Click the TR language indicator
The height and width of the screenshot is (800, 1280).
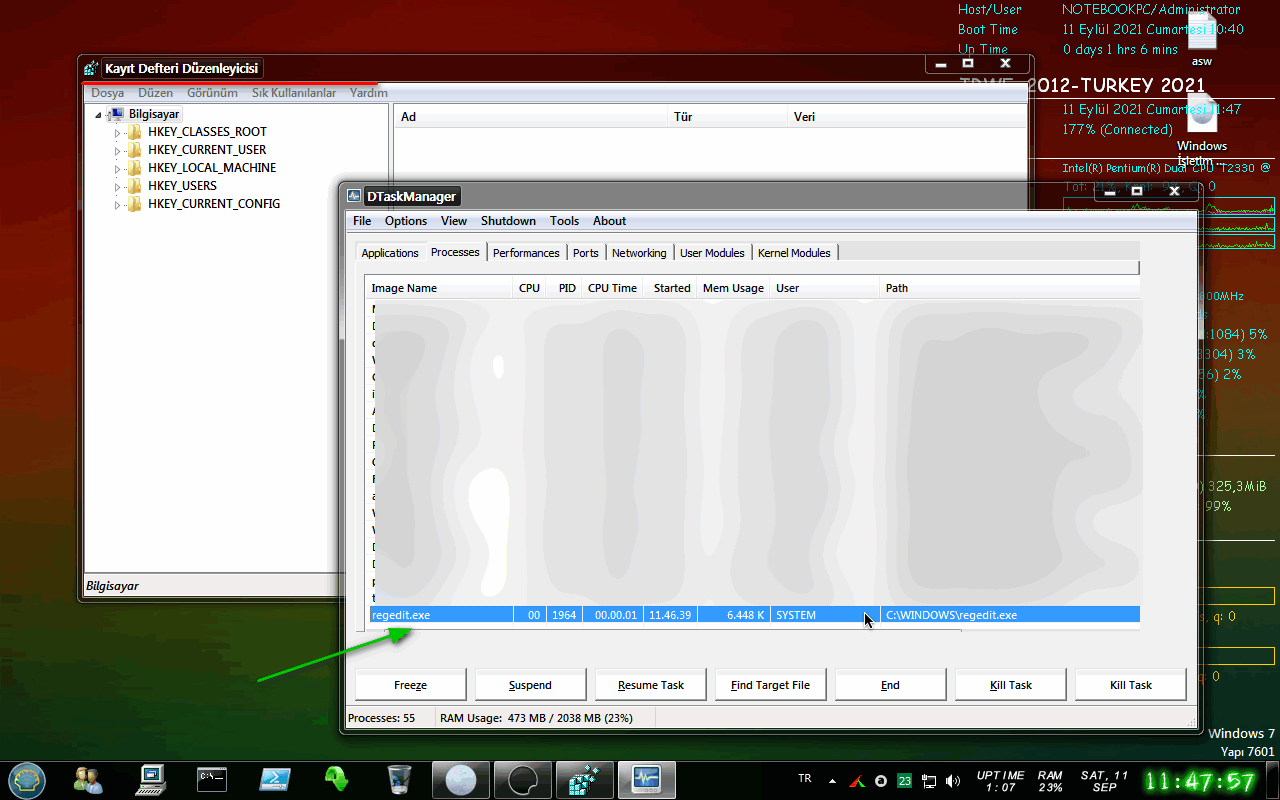(805, 778)
